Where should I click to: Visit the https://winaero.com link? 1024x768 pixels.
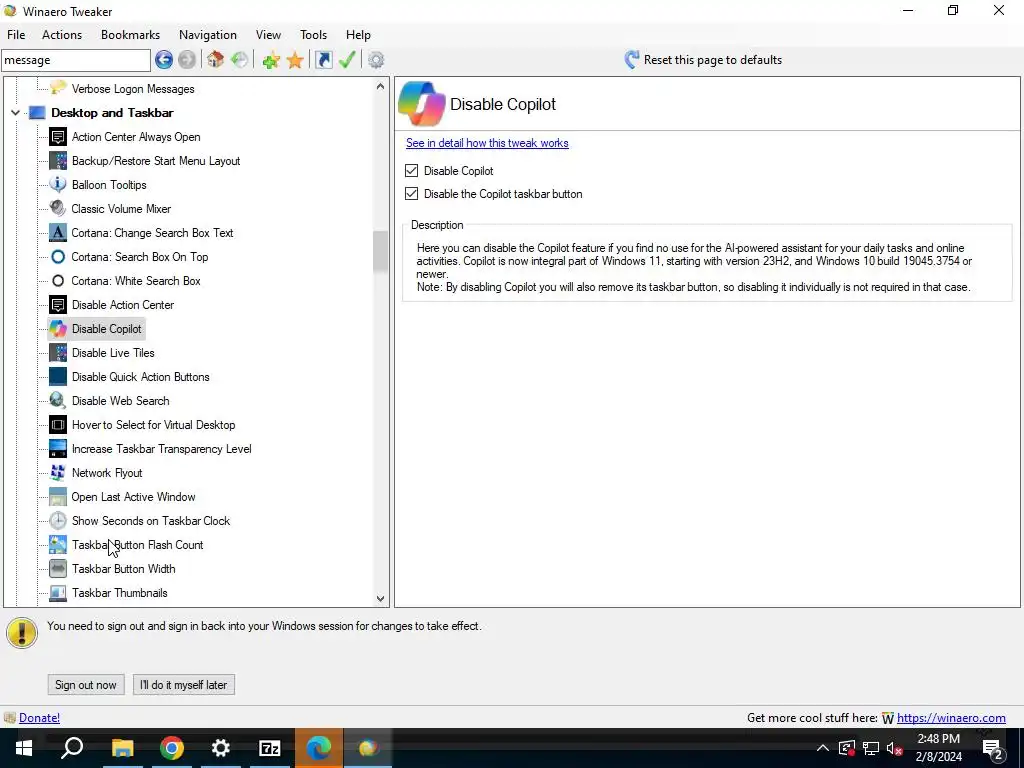pos(951,718)
